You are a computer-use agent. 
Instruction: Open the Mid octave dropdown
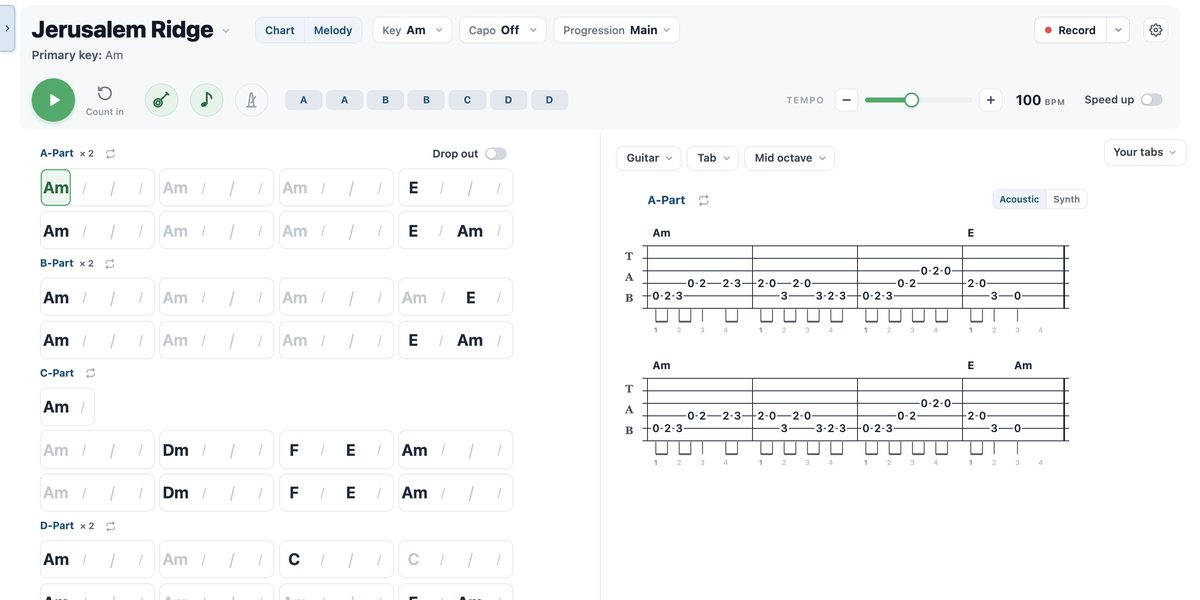789,158
